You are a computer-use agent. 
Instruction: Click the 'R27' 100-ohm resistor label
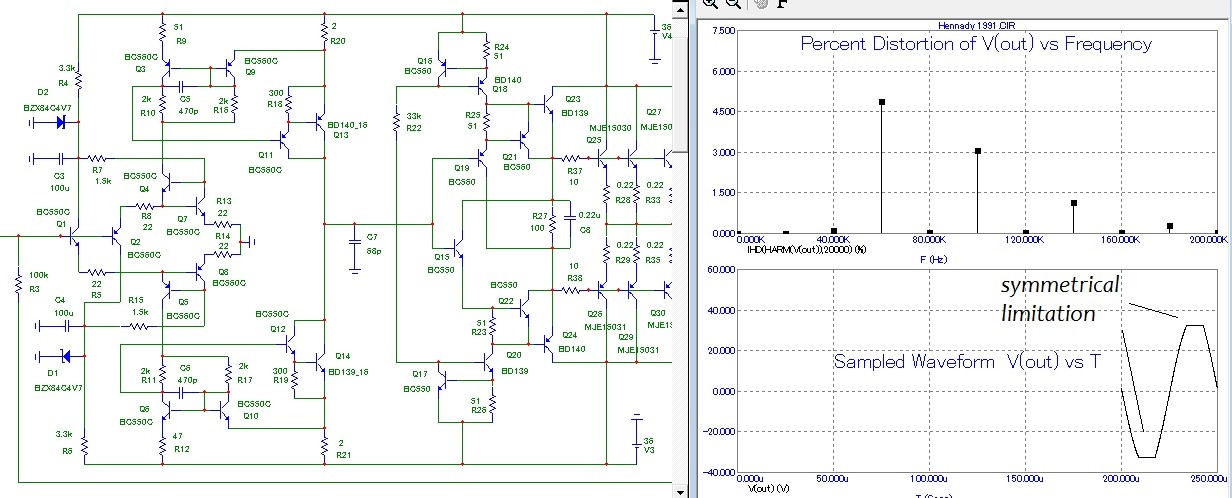pyautogui.click(x=538, y=216)
